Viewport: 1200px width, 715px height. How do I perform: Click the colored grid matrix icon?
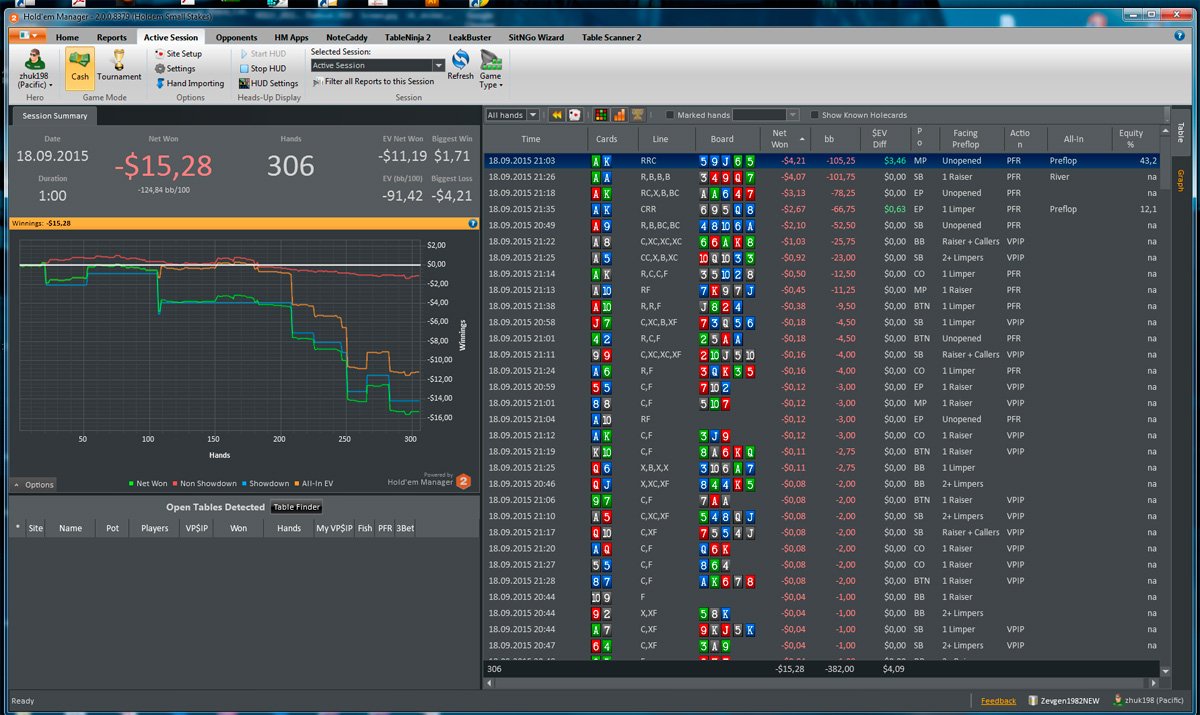coord(602,115)
